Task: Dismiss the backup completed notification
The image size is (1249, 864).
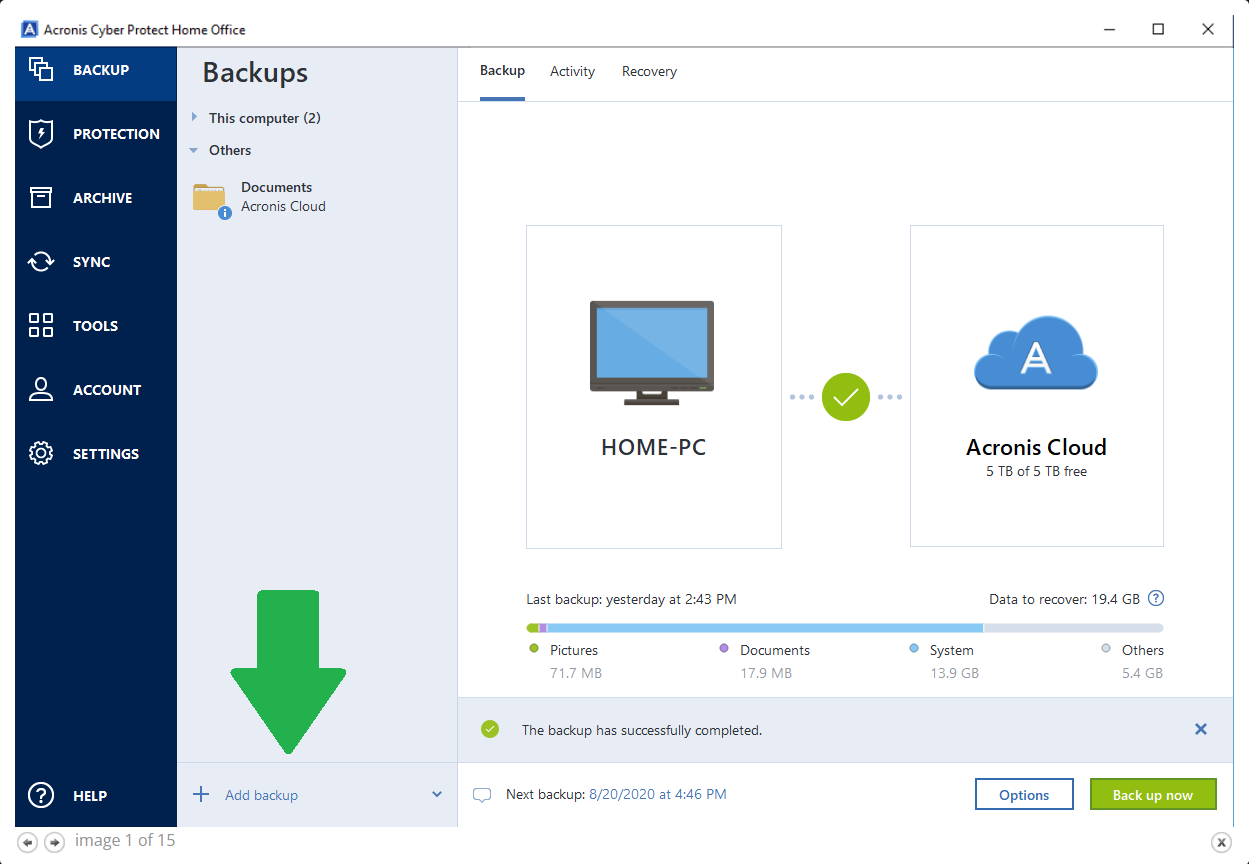Action: point(1201,729)
